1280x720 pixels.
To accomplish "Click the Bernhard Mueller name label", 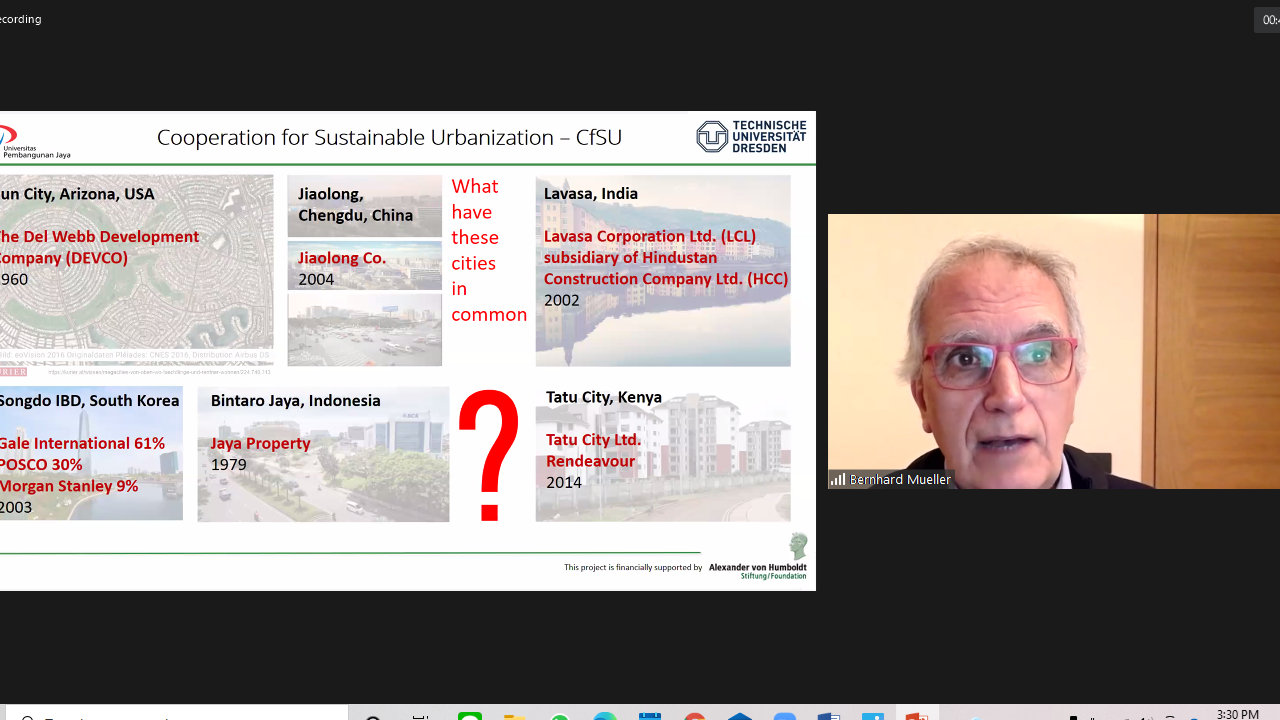I will click(900, 480).
